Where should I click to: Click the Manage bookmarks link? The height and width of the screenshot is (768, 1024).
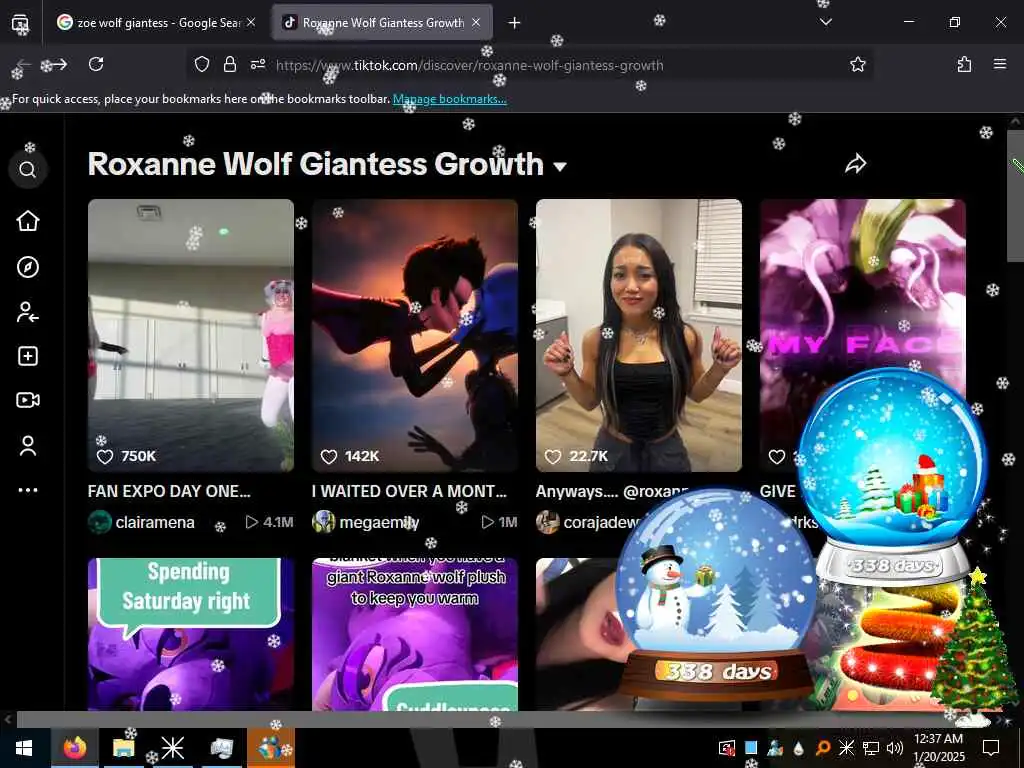[x=449, y=99]
